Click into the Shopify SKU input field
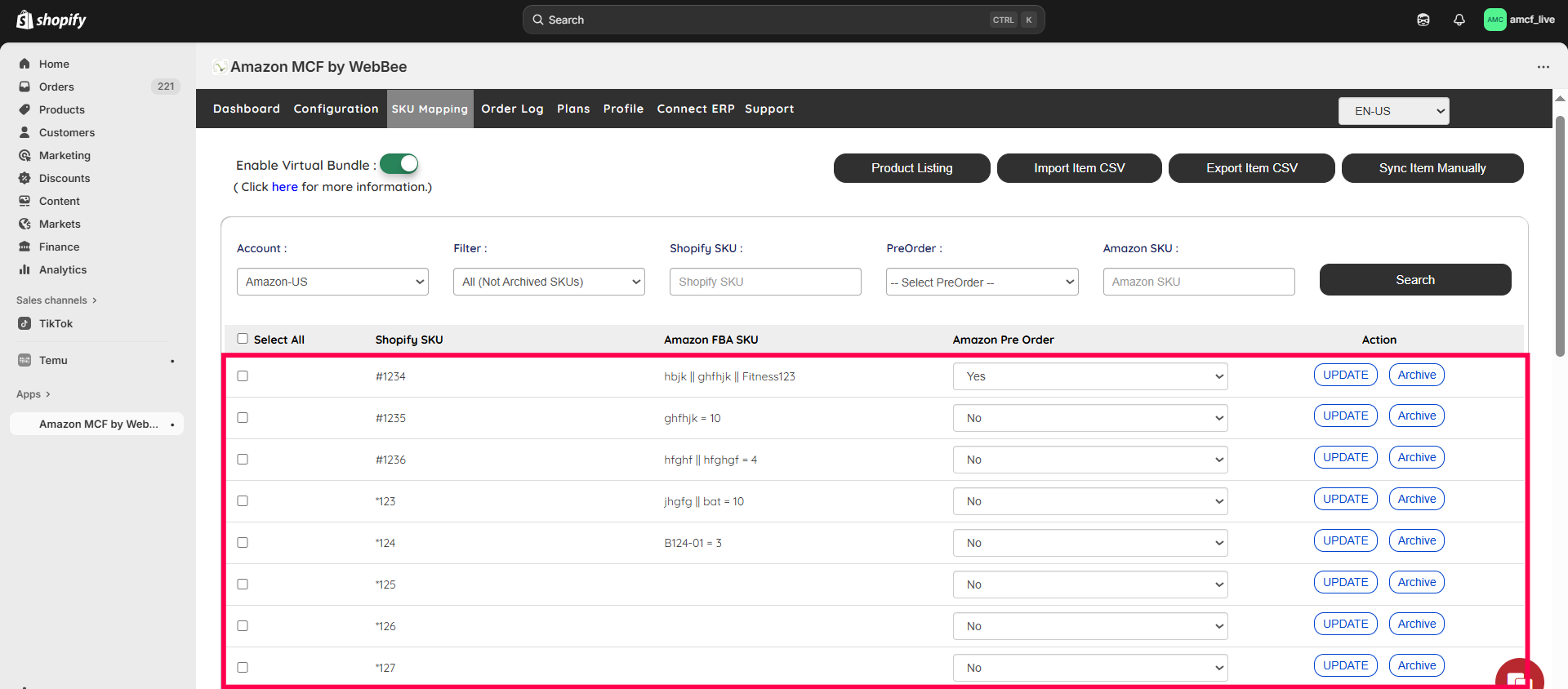1568x689 pixels. coord(764,282)
